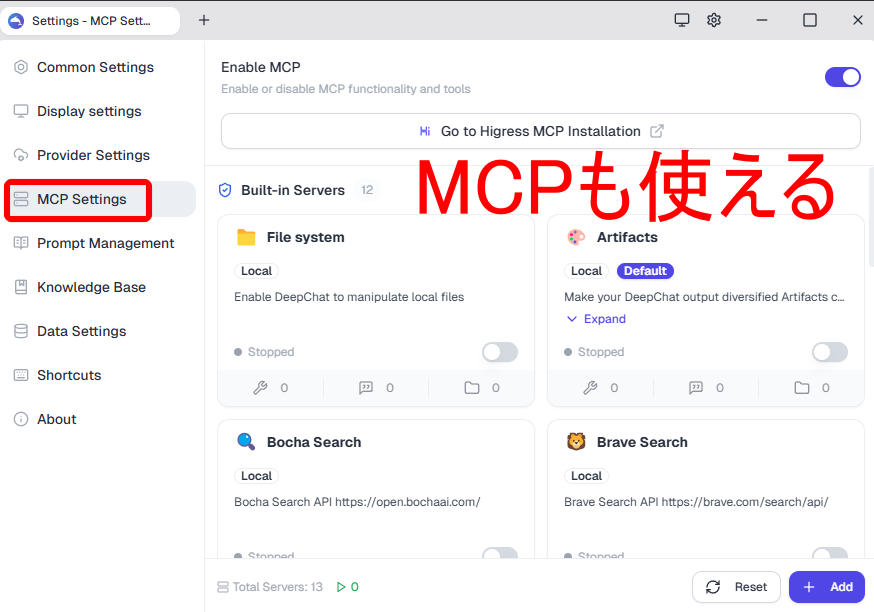Toggle the Enable MCP switch
The height and width of the screenshot is (612, 874).
tap(843, 77)
